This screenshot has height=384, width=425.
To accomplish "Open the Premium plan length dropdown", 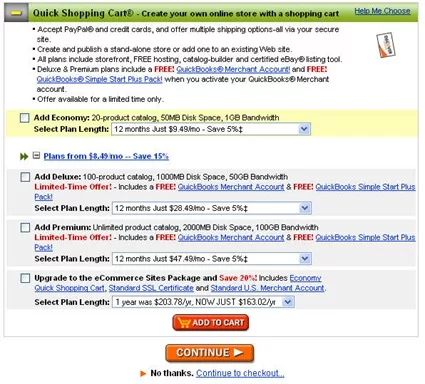I will (212, 259).
